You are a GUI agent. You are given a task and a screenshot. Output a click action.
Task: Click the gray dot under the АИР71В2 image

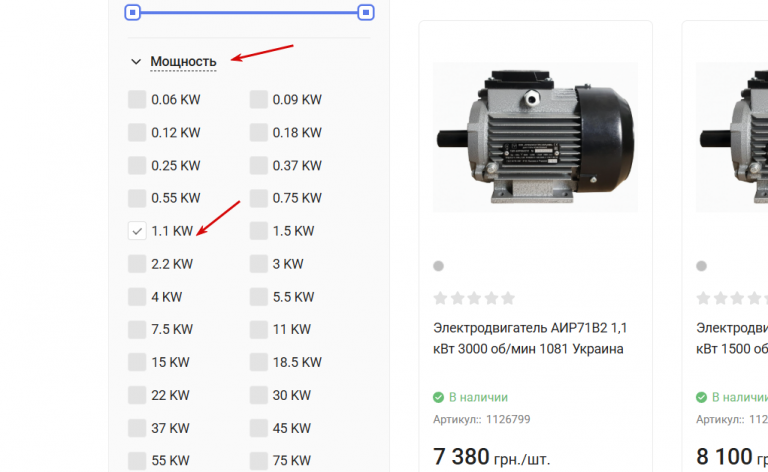438,266
